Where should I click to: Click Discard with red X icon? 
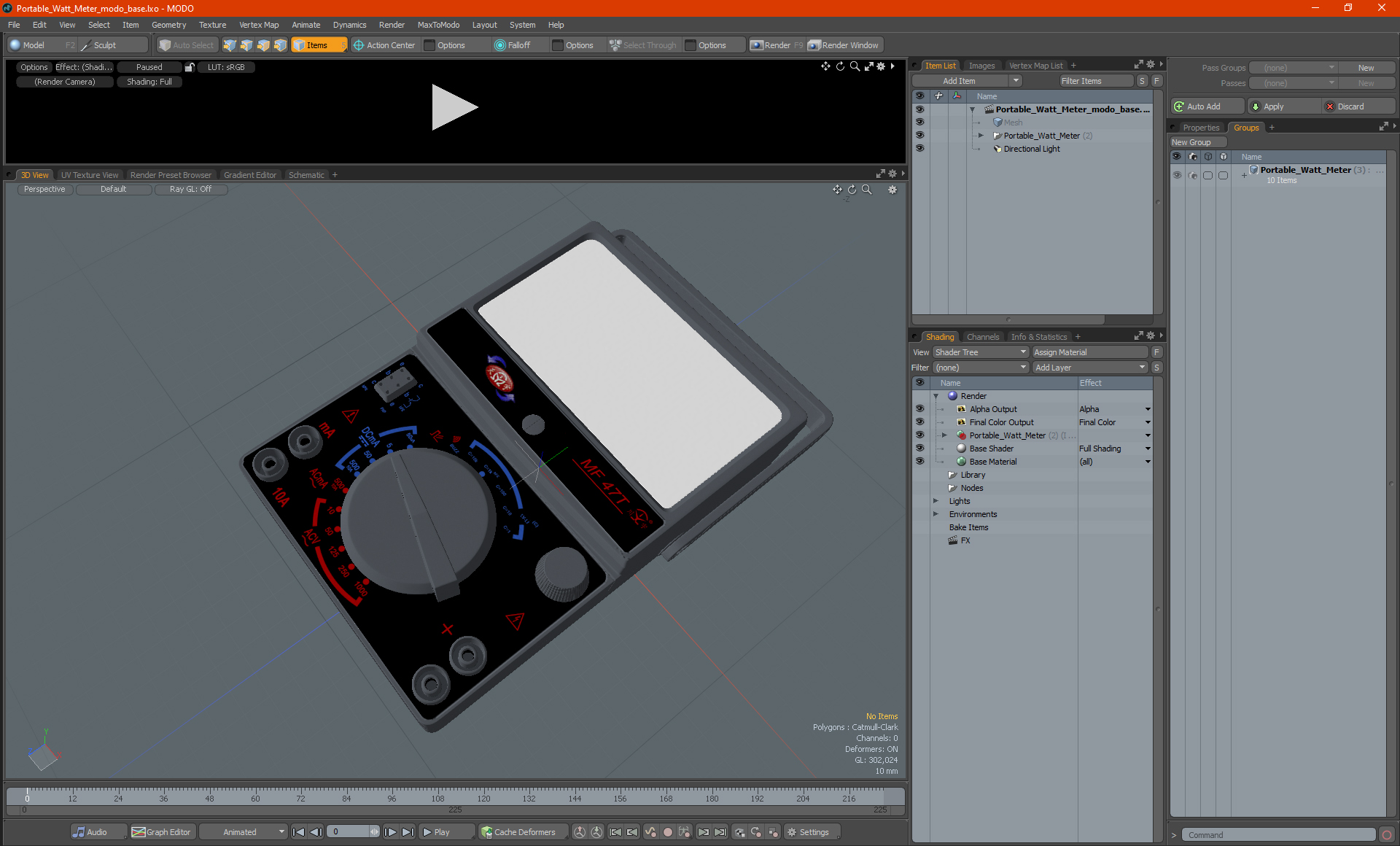point(1358,106)
